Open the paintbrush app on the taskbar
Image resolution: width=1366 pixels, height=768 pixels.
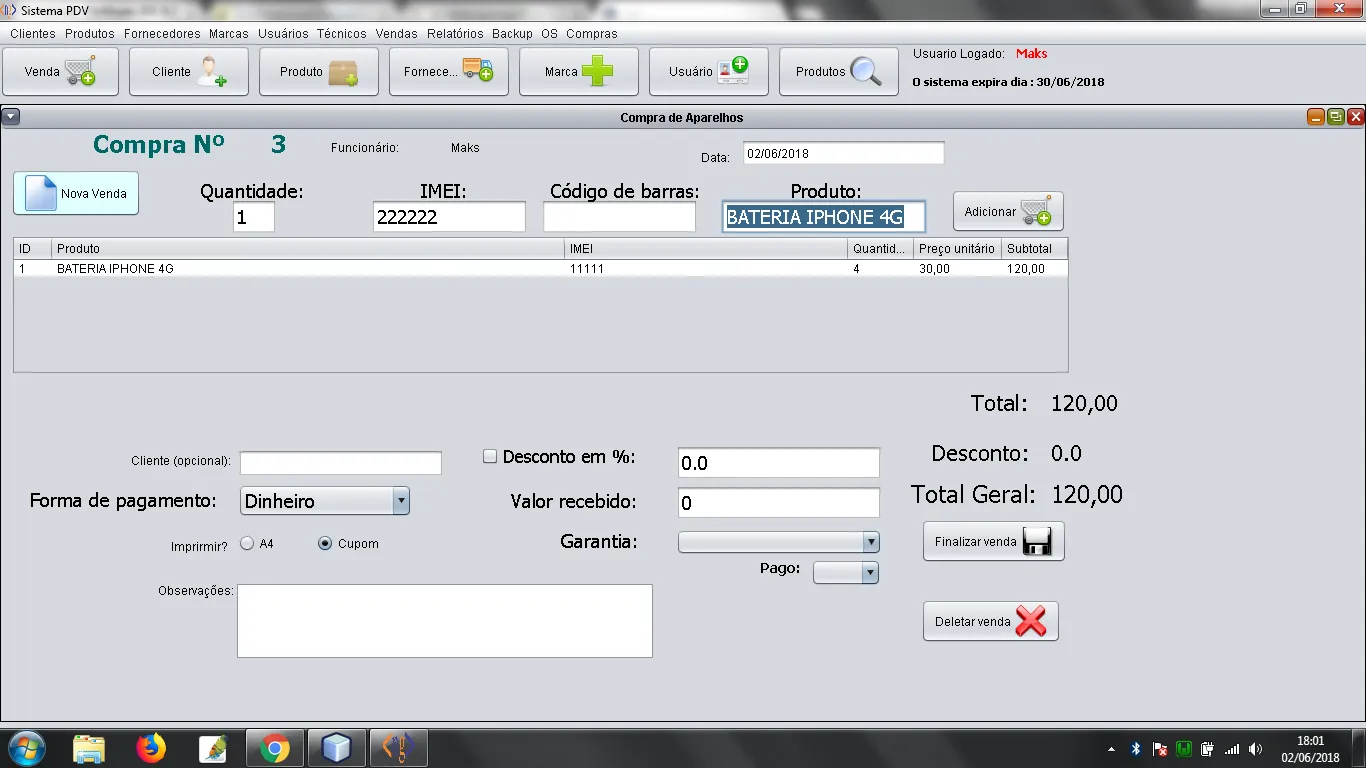[x=213, y=748]
